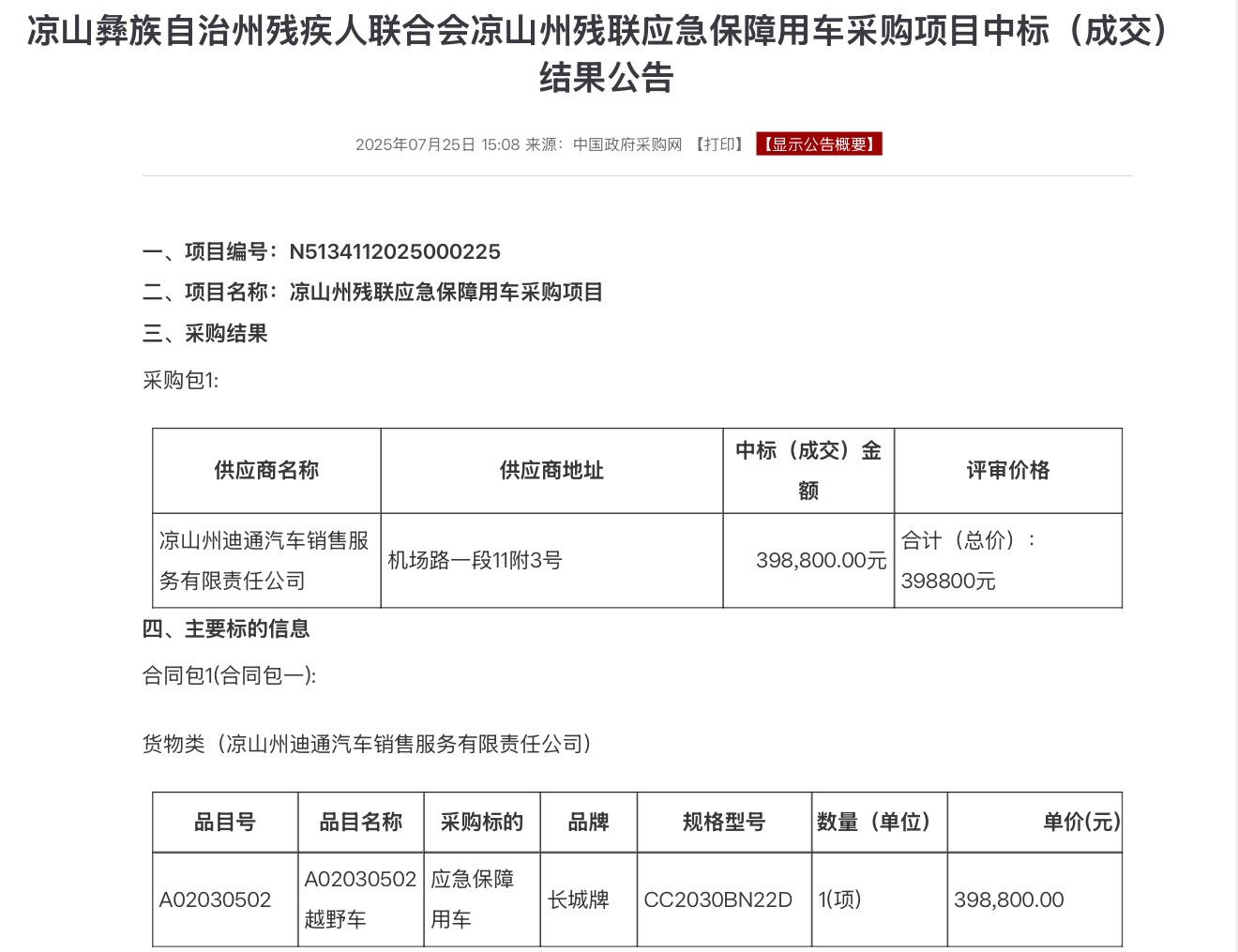Image resolution: width=1238 pixels, height=952 pixels.
Task: Click the 【打印】 print link
Action: 719,144
